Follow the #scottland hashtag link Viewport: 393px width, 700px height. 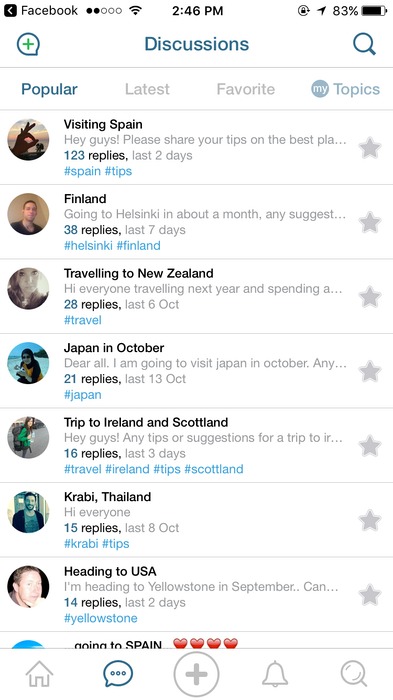[214, 469]
